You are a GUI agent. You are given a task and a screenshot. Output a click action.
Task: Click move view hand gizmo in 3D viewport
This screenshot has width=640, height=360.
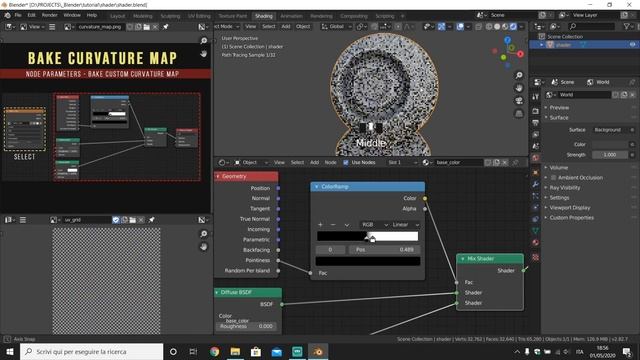tap(519, 88)
